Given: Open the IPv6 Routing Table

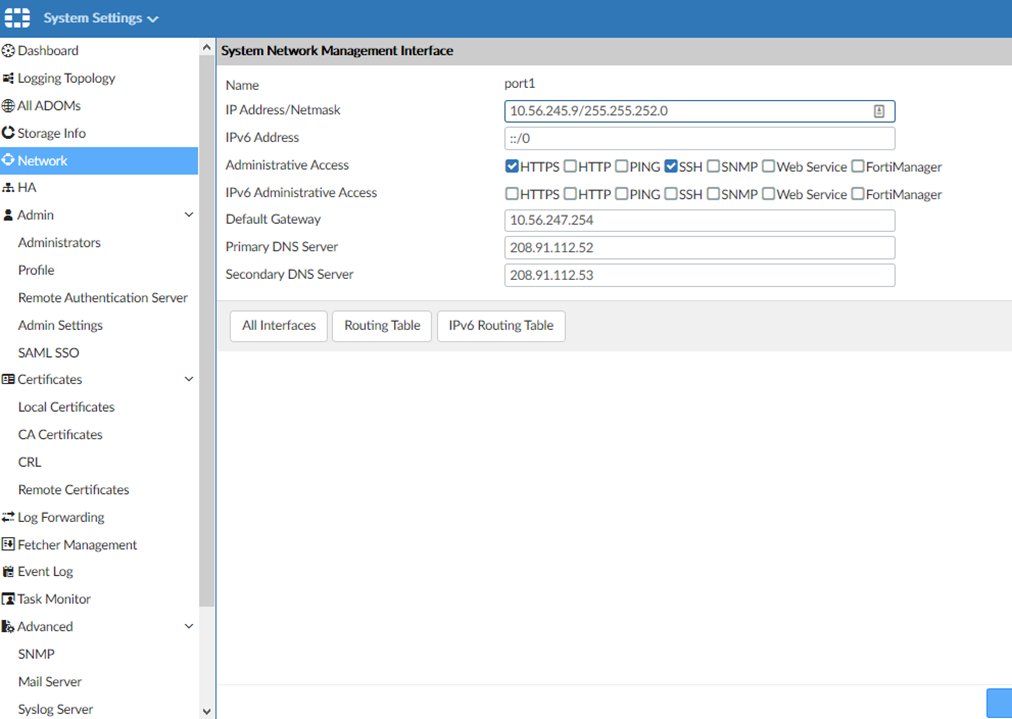Looking at the screenshot, I should (x=501, y=326).
